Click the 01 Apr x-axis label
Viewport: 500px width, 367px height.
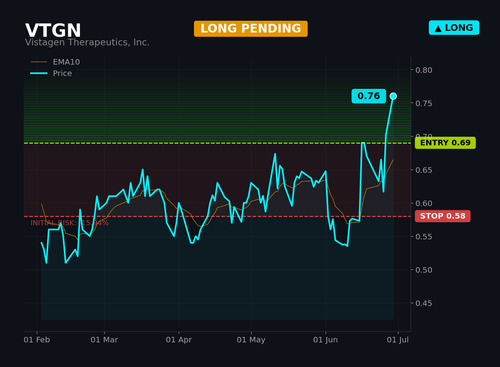(179, 340)
